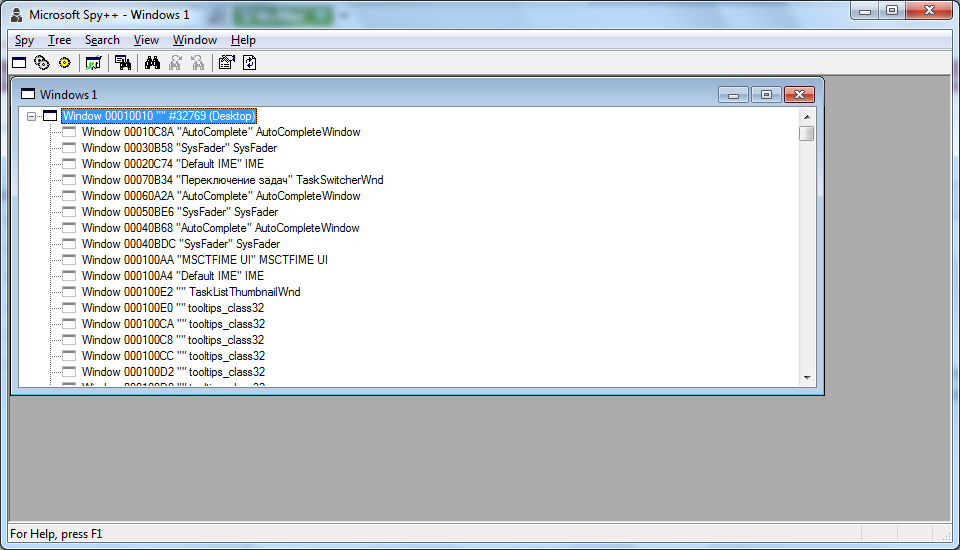Open a new Windows view from toolbar
The image size is (960, 550).
coord(19,62)
